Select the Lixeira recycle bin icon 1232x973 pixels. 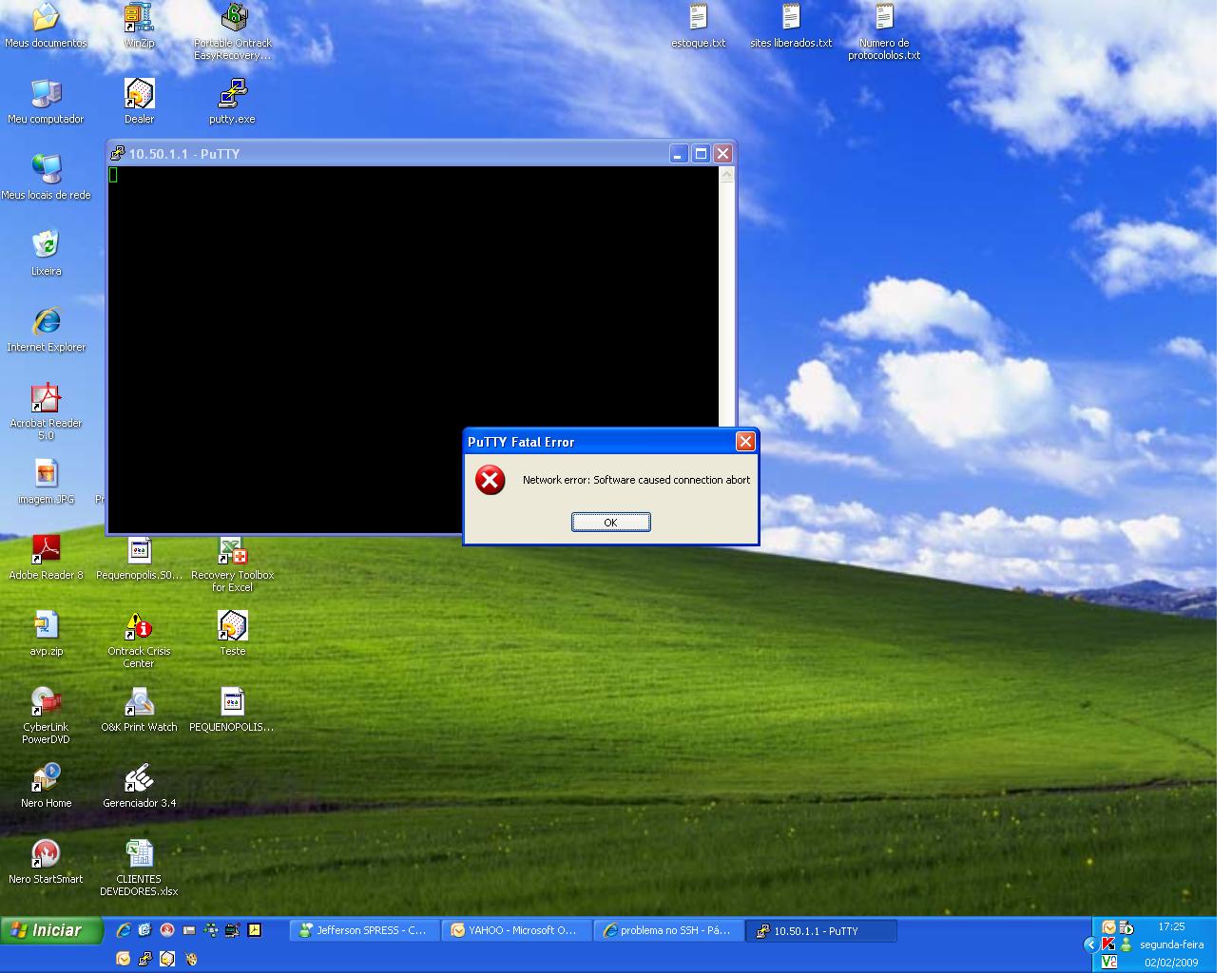[46, 254]
